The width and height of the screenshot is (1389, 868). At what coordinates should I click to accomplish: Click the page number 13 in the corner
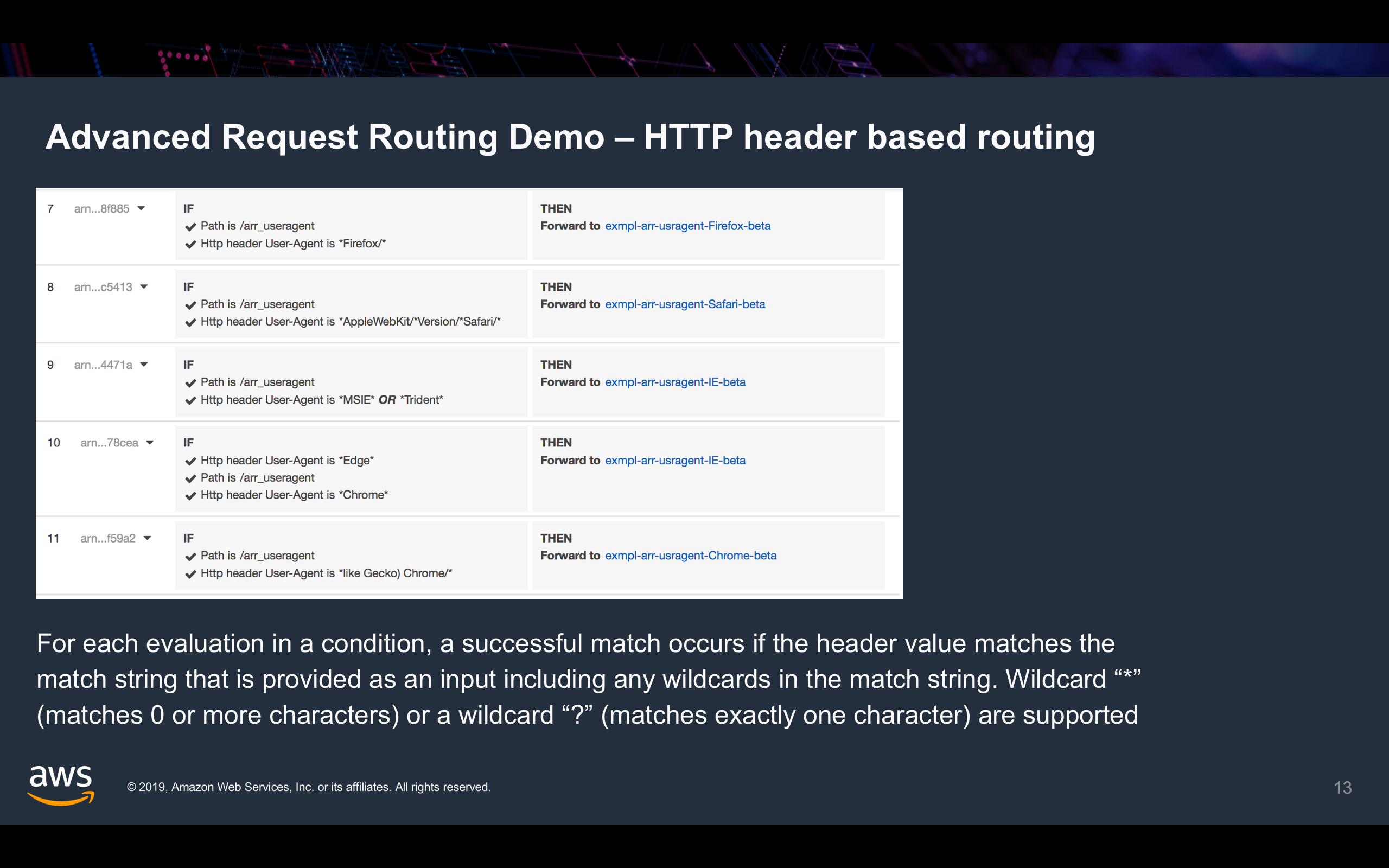tap(1342, 788)
